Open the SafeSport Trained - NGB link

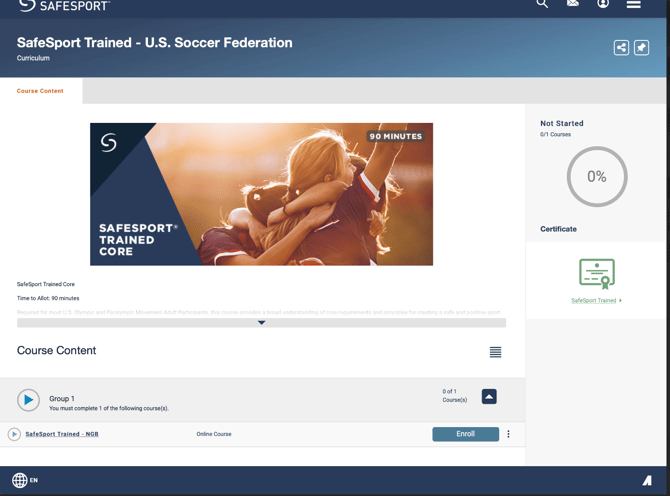(62, 434)
